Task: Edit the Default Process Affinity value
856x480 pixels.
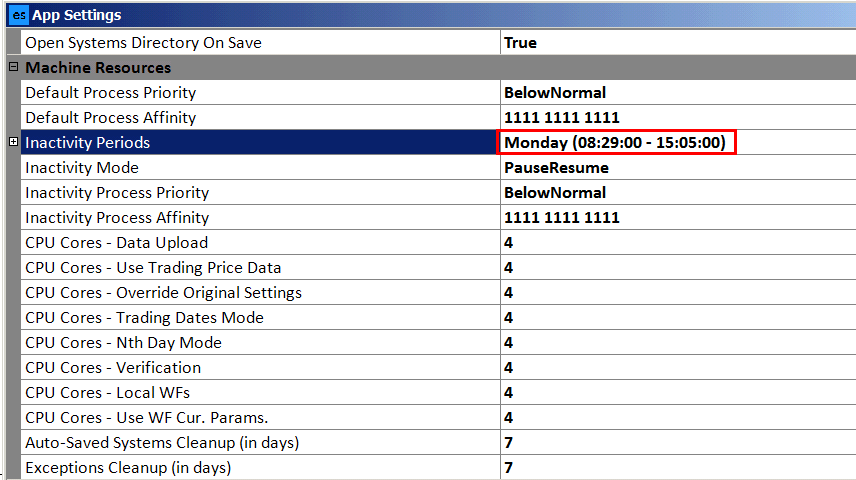Action: pyautogui.click(x=561, y=118)
